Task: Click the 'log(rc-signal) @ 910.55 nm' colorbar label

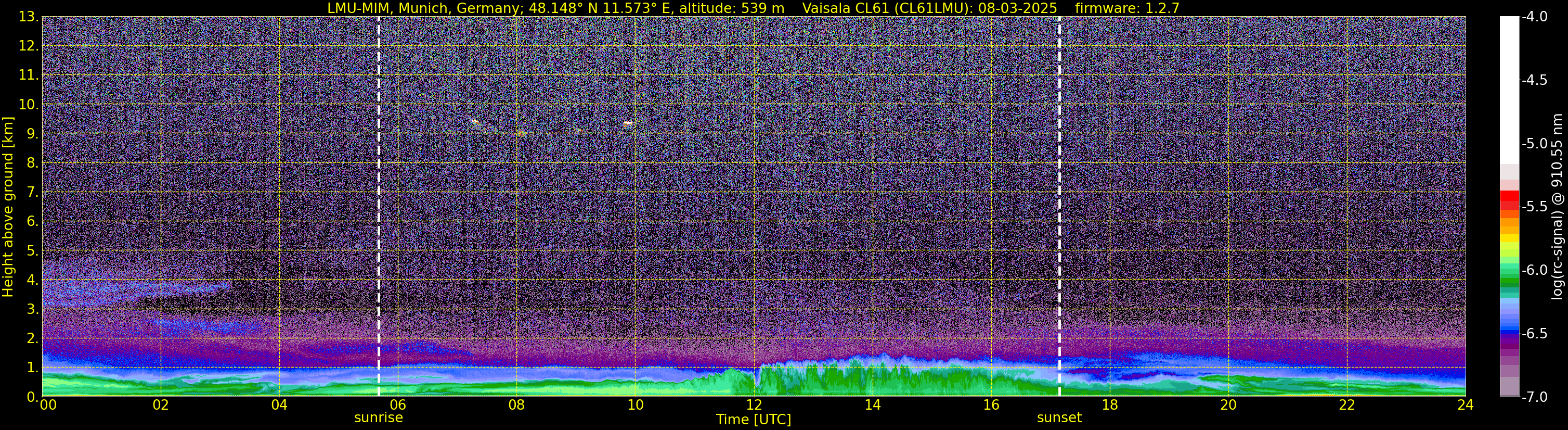Action: (x=1557, y=207)
